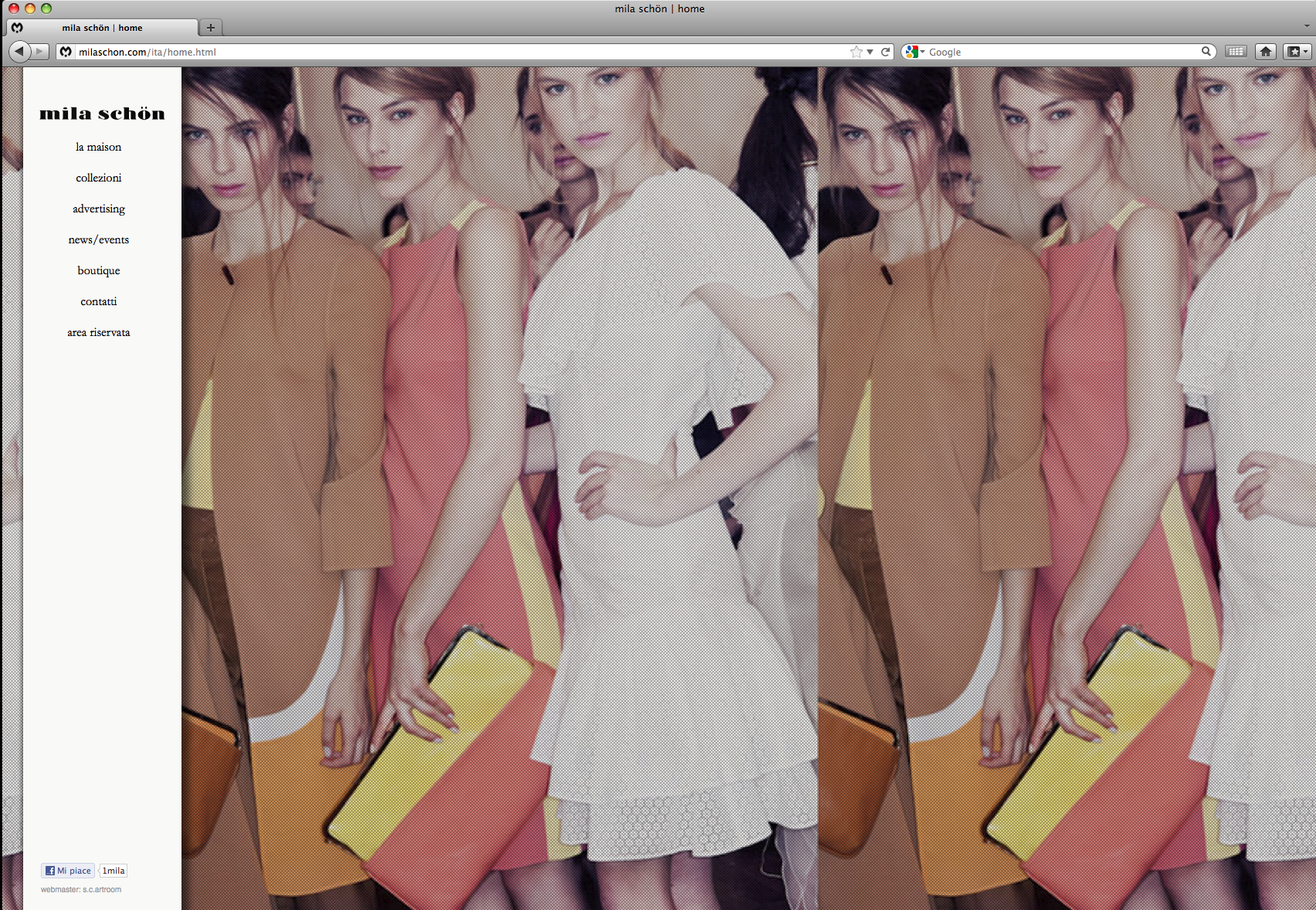Open a new tab with the plus button
Image resolution: width=1316 pixels, height=910 pixels.
point(210,28)
